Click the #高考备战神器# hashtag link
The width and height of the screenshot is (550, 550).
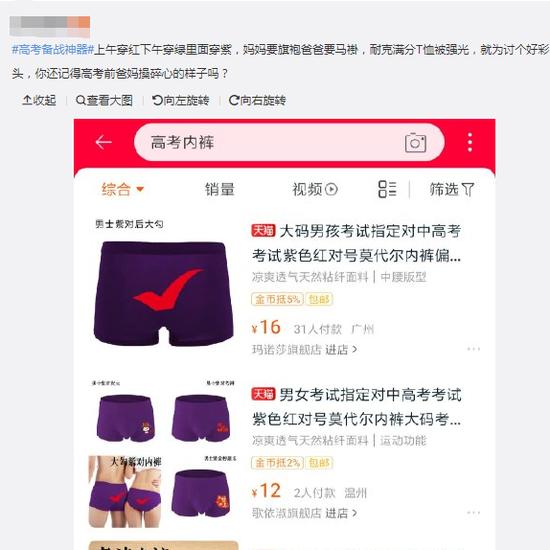[x=53, y=49]
